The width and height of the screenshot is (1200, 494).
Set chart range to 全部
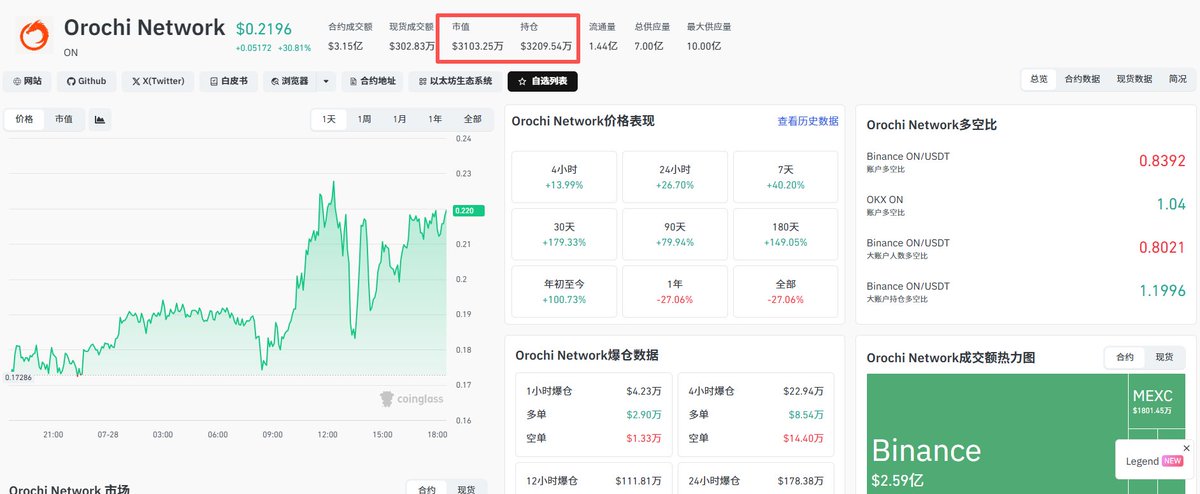tap(472, 119)
